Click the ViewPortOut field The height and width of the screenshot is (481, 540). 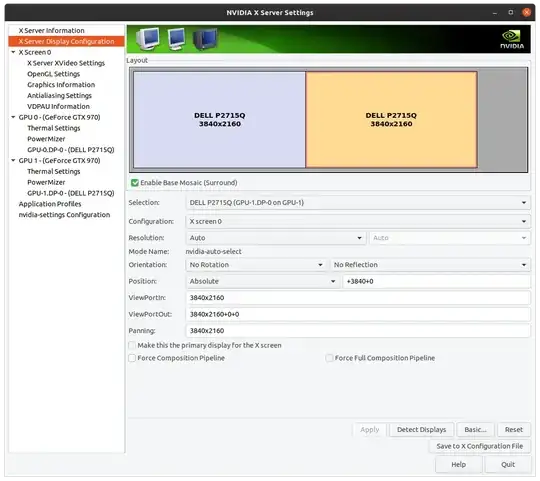click(358, 314)
